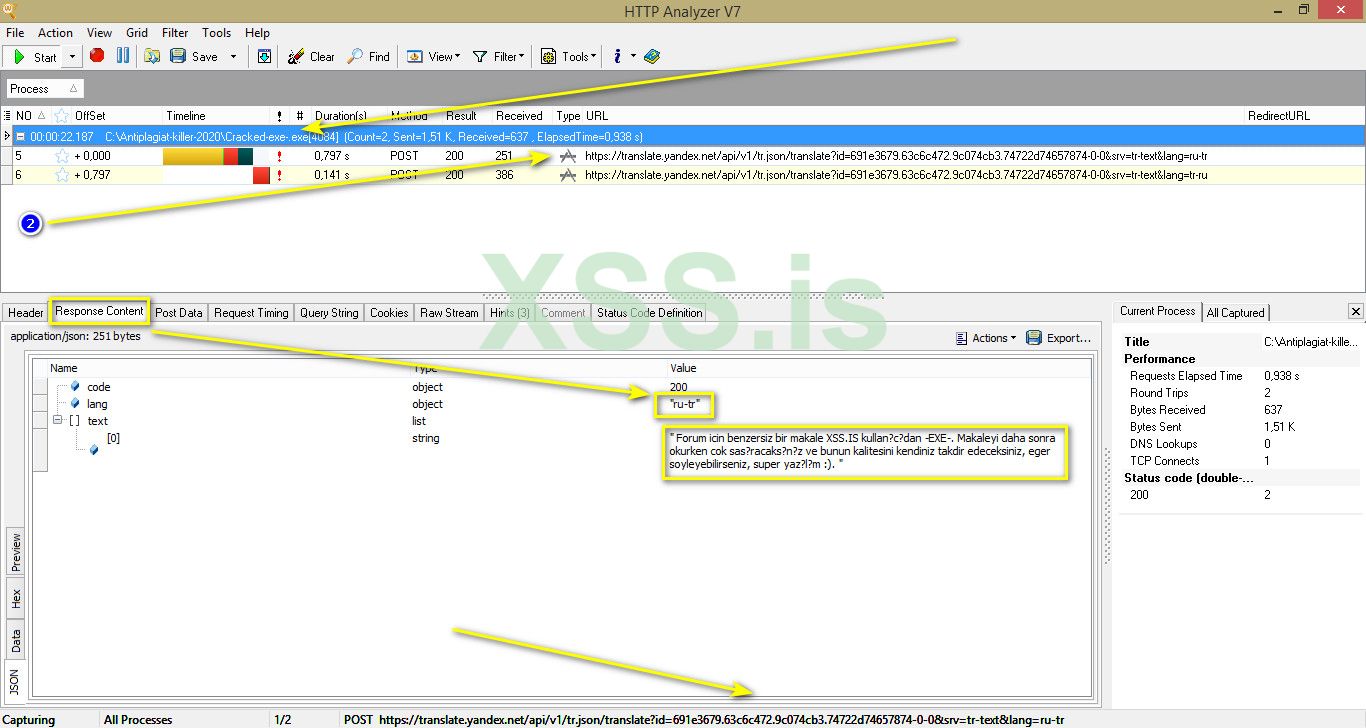Switch to the Request Timing tab
The height and width of the screenshot is (728, 1366).
(x=251, y=313)
